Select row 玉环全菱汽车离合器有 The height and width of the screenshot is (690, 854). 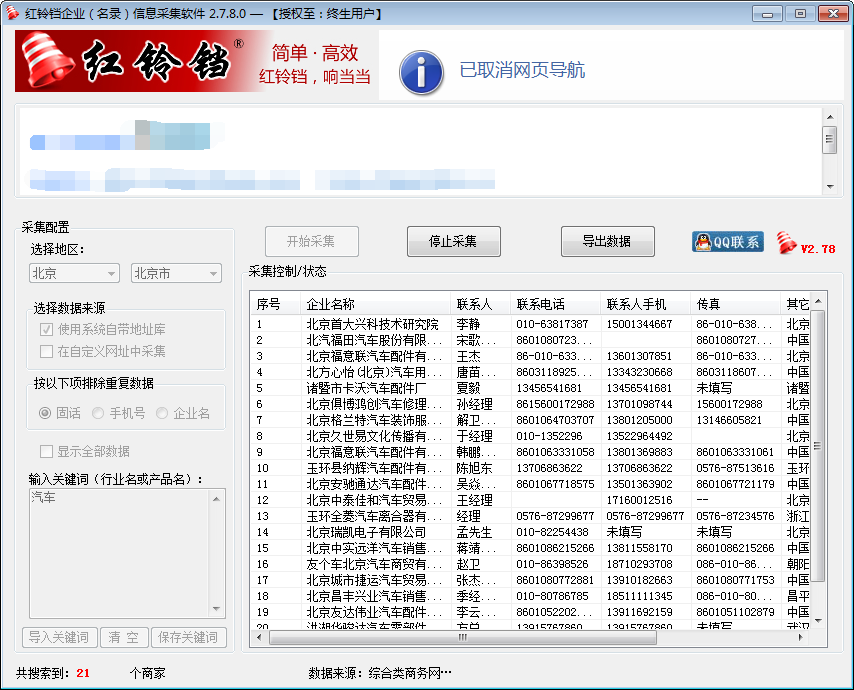click(530, 516)
